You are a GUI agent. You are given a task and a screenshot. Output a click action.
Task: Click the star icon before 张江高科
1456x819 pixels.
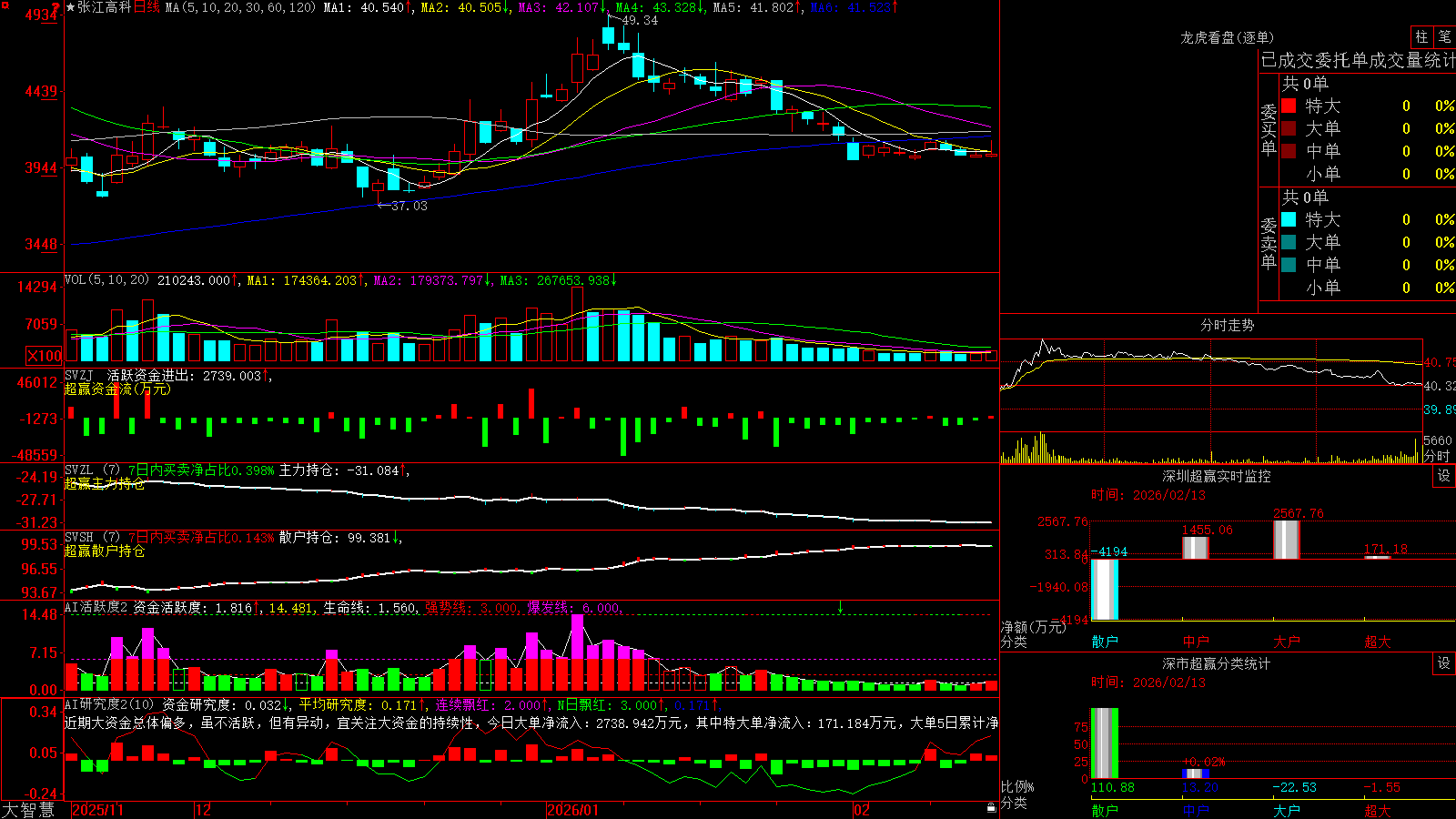71,7
